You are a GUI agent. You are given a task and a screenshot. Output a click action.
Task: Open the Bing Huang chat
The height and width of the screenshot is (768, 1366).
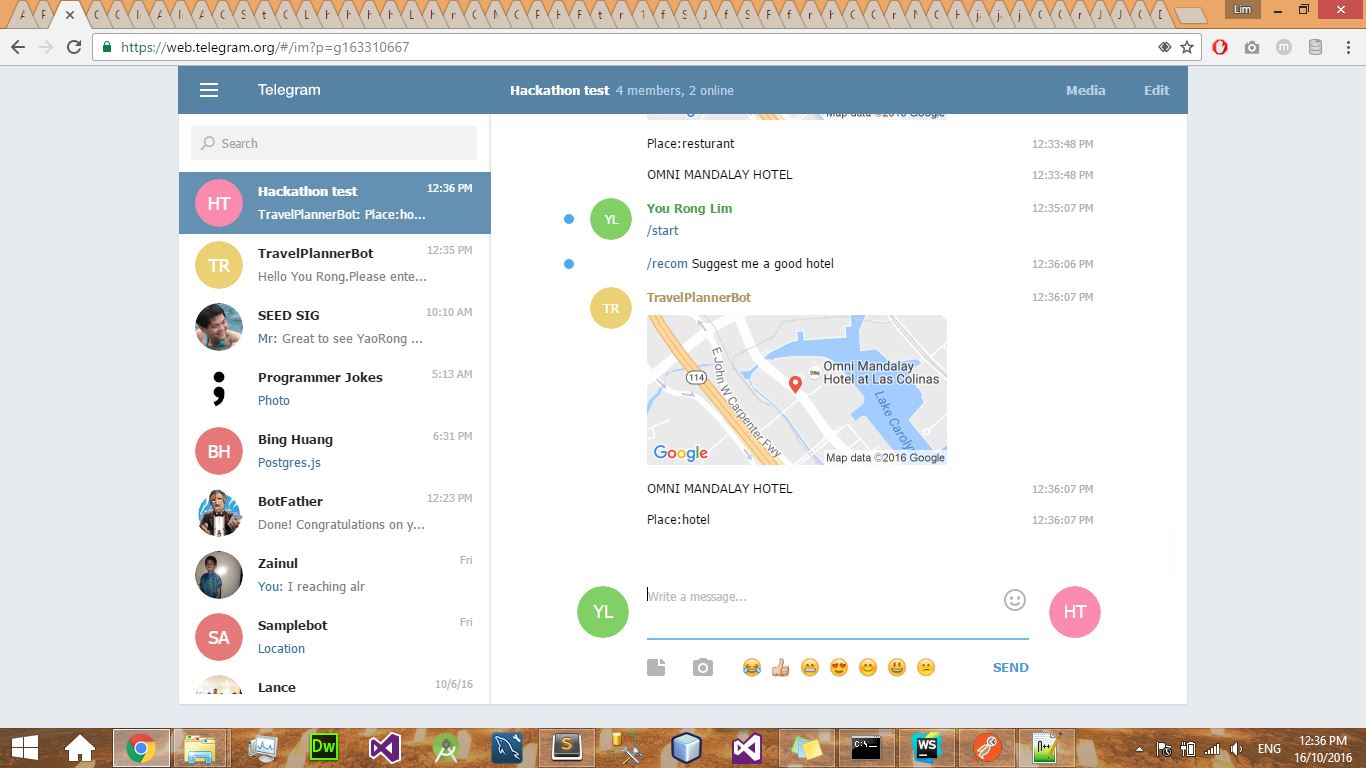tap(335, 451)
